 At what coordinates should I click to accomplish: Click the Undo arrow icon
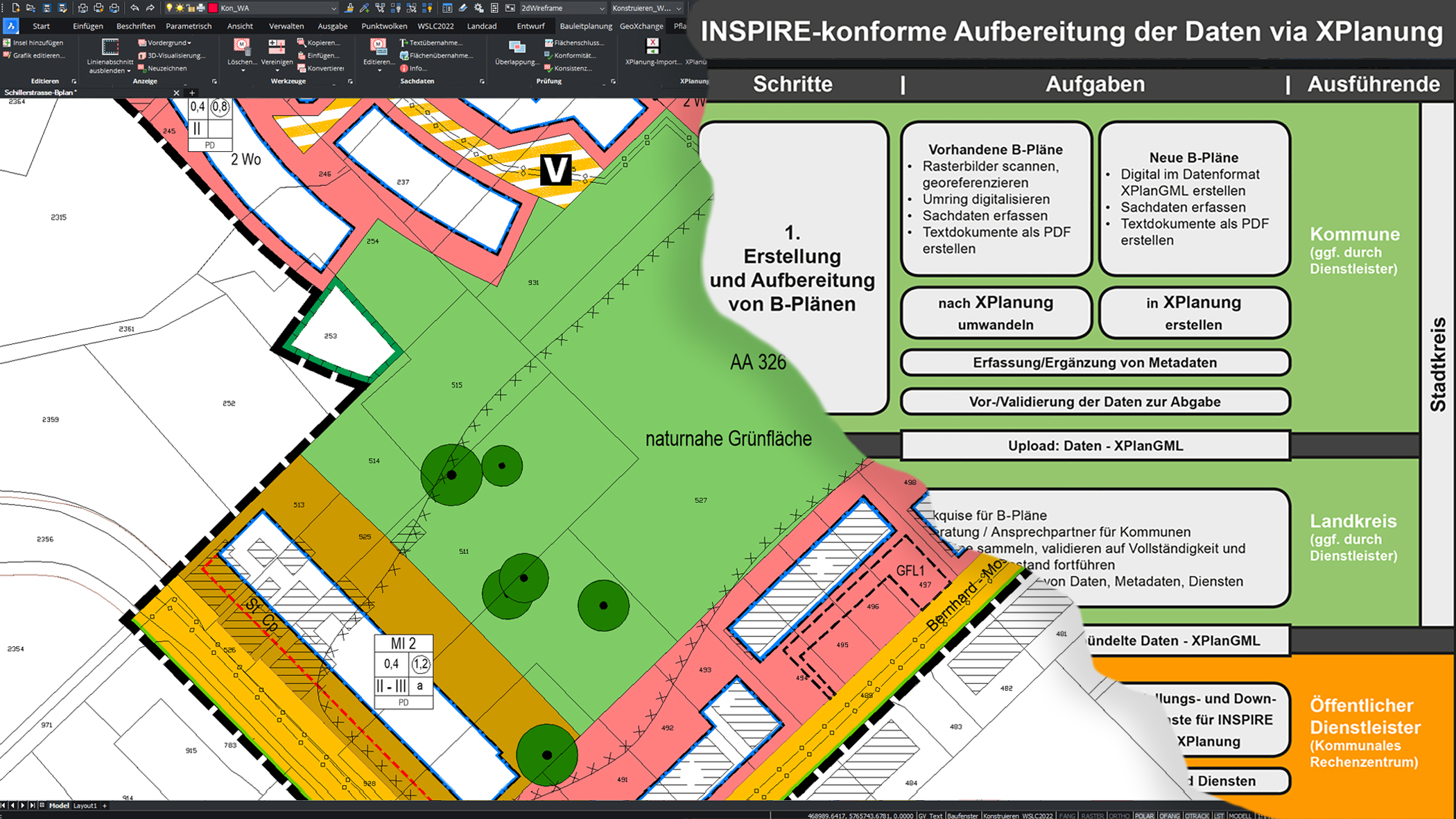point(135,8)
